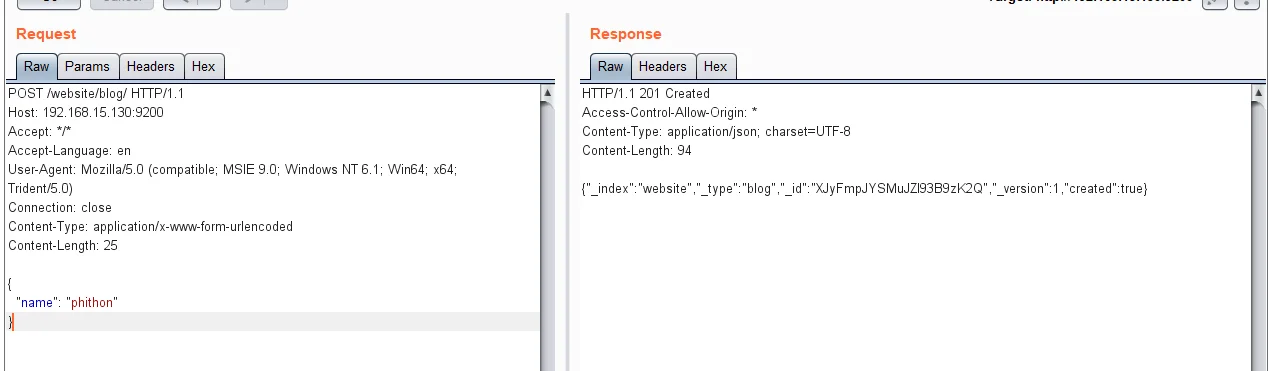View the Response Hex tab
1268x371 pixels.
(x=716, y=67)
